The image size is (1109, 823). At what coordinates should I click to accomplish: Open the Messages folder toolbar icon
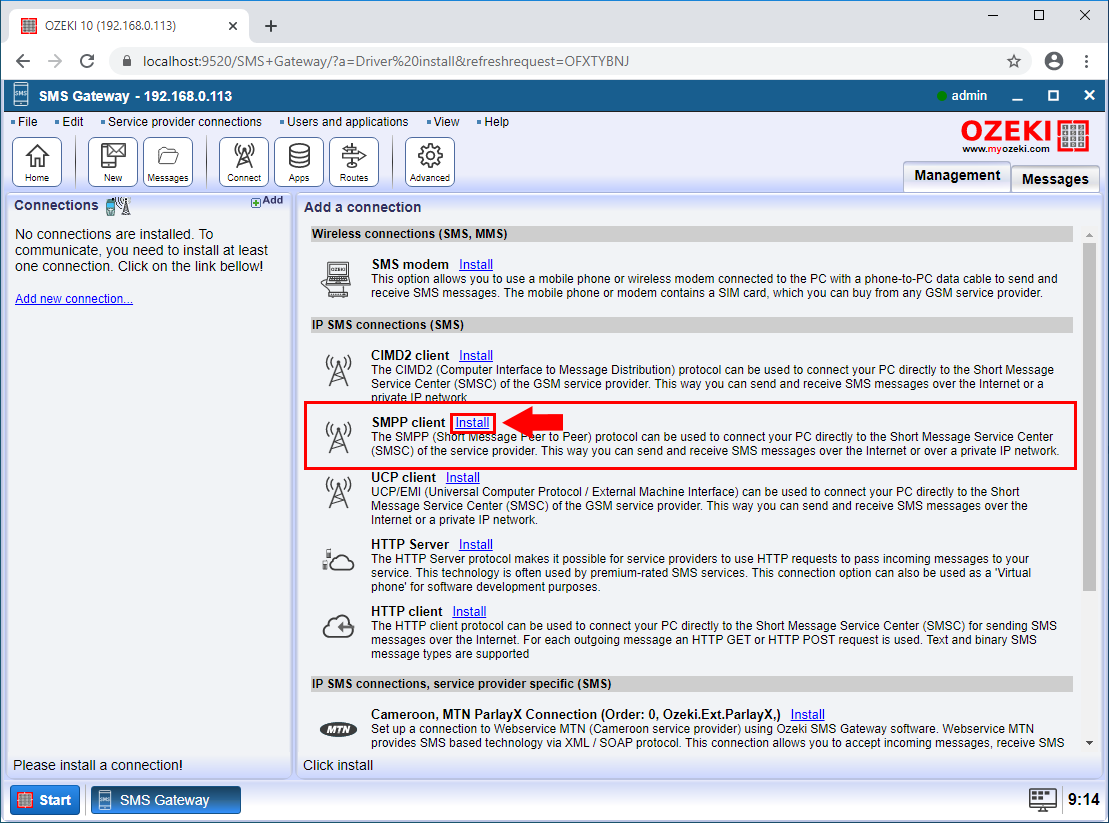[168, 162]
